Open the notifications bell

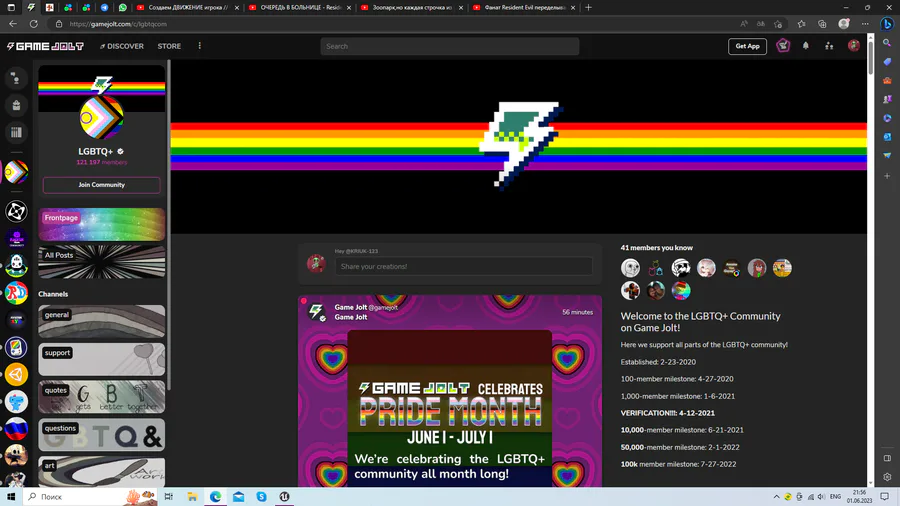[806, 46]
